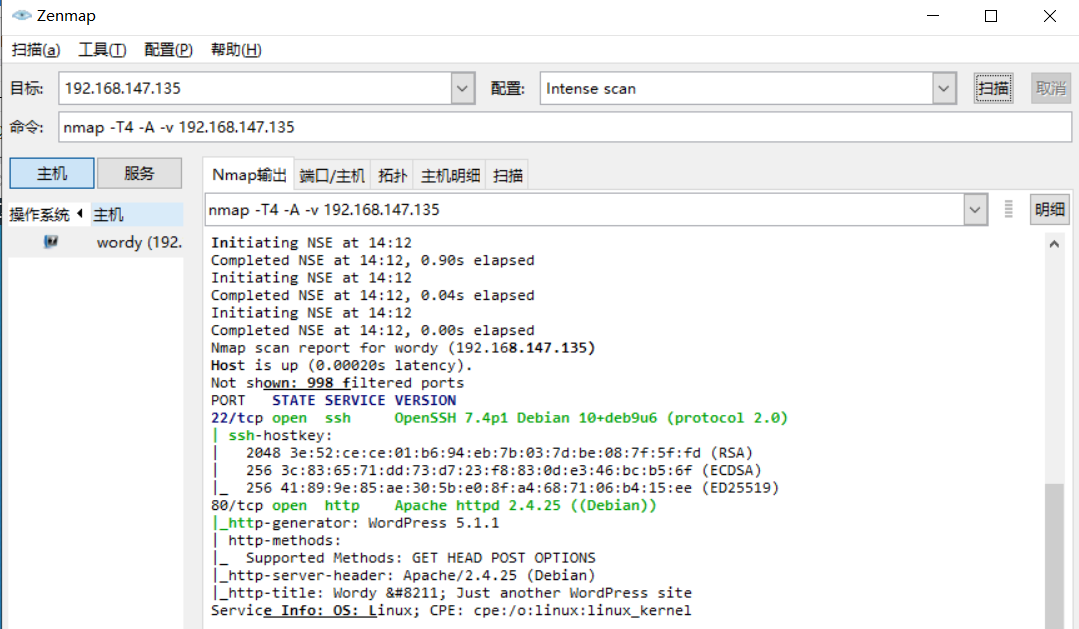Sort by 主机 column header

pos(136,215)
